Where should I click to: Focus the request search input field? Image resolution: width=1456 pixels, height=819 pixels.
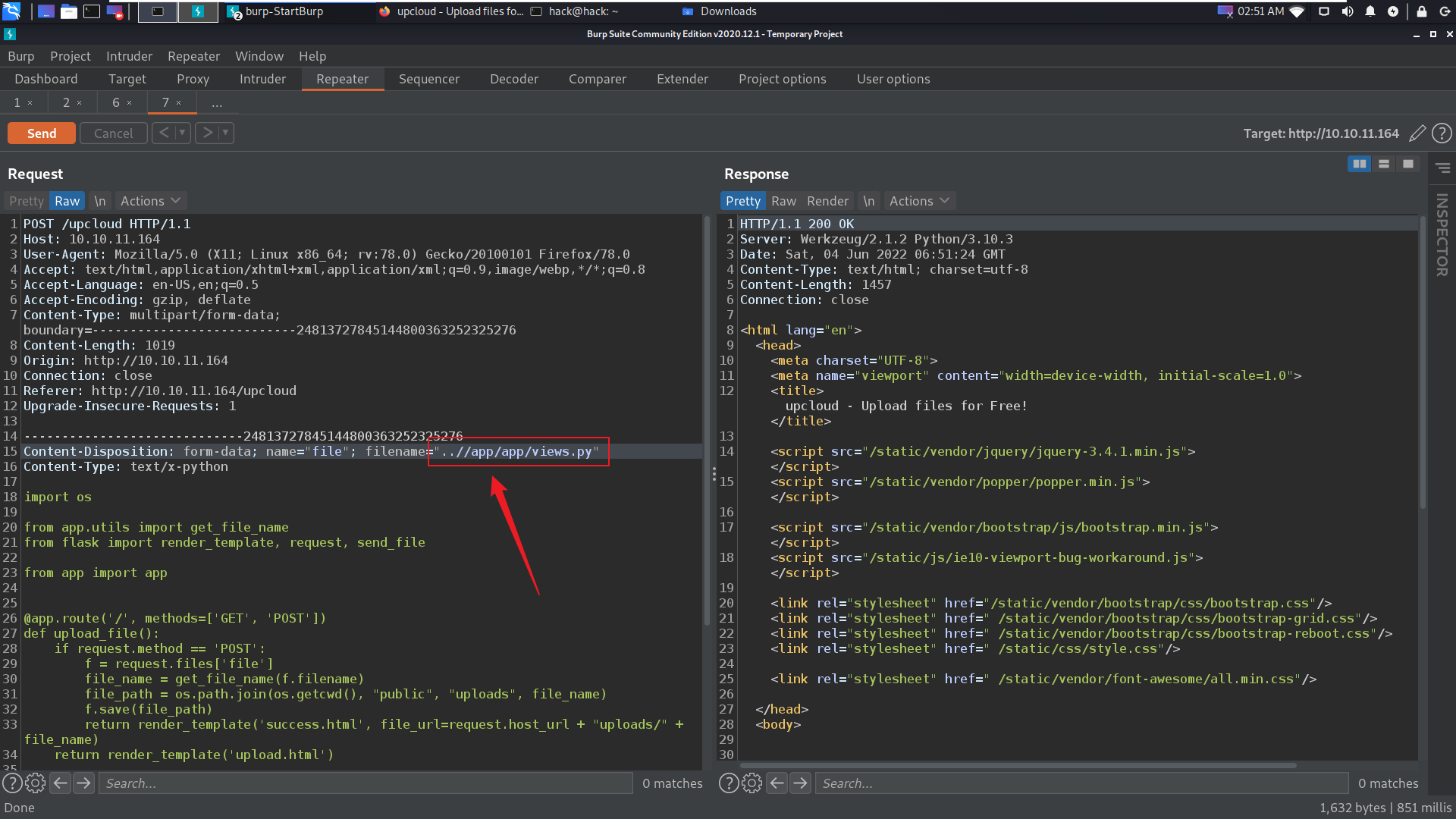[x=366, y=783]
